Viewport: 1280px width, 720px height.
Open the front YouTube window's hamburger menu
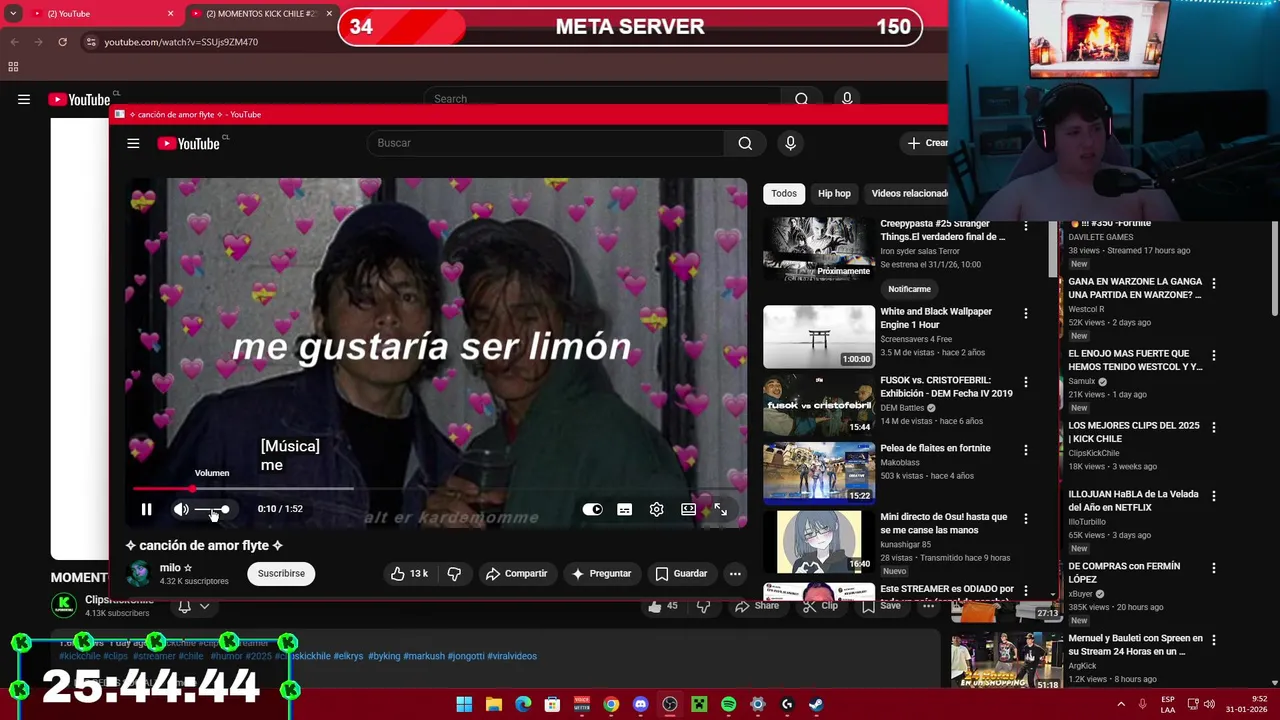click(133, 143)
